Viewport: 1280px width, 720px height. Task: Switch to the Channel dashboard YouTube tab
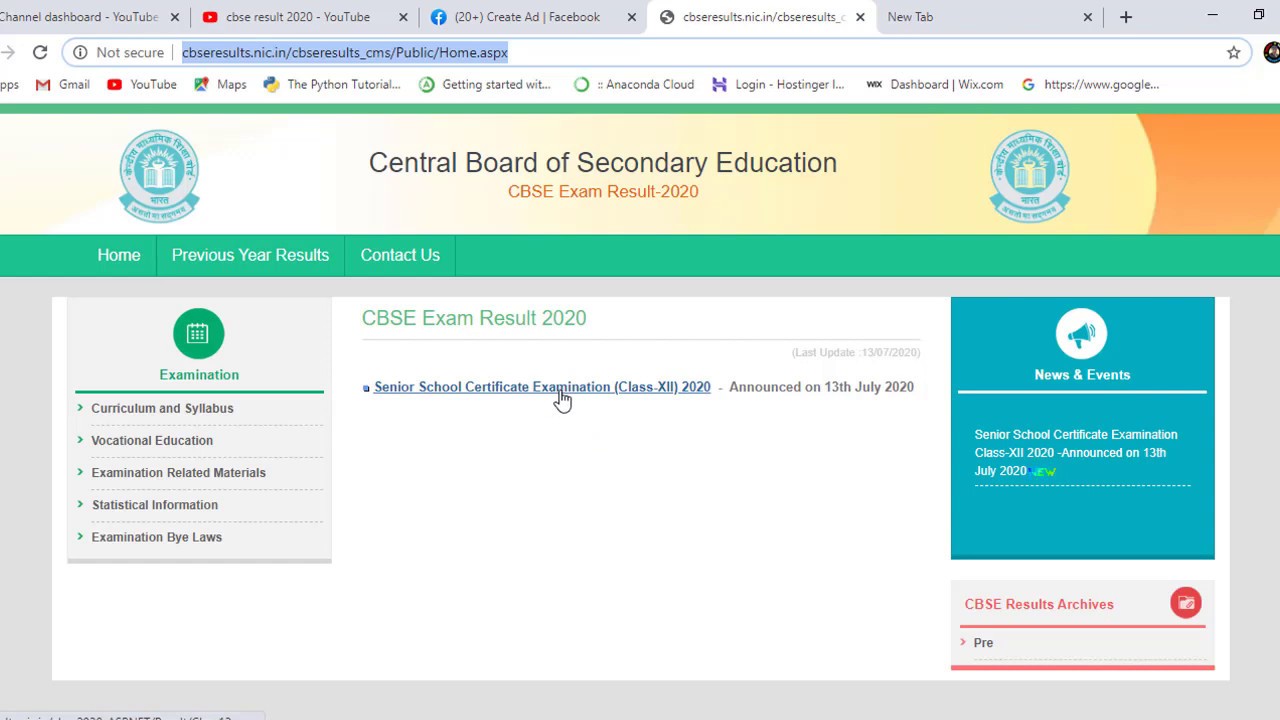tap(79, 17)
